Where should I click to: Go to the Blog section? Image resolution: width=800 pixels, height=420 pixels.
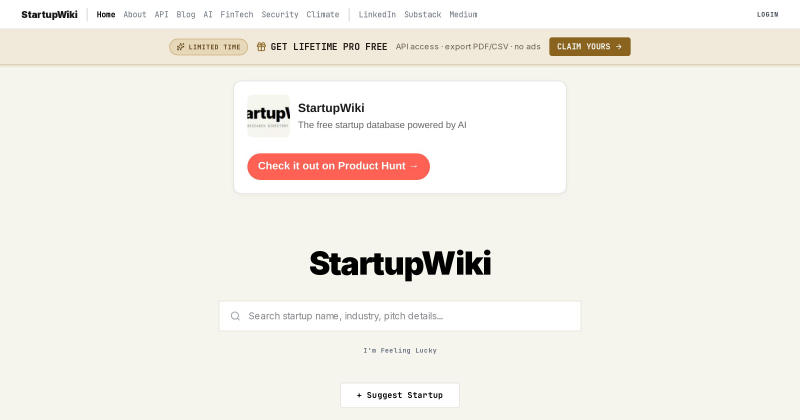(186, 14)
